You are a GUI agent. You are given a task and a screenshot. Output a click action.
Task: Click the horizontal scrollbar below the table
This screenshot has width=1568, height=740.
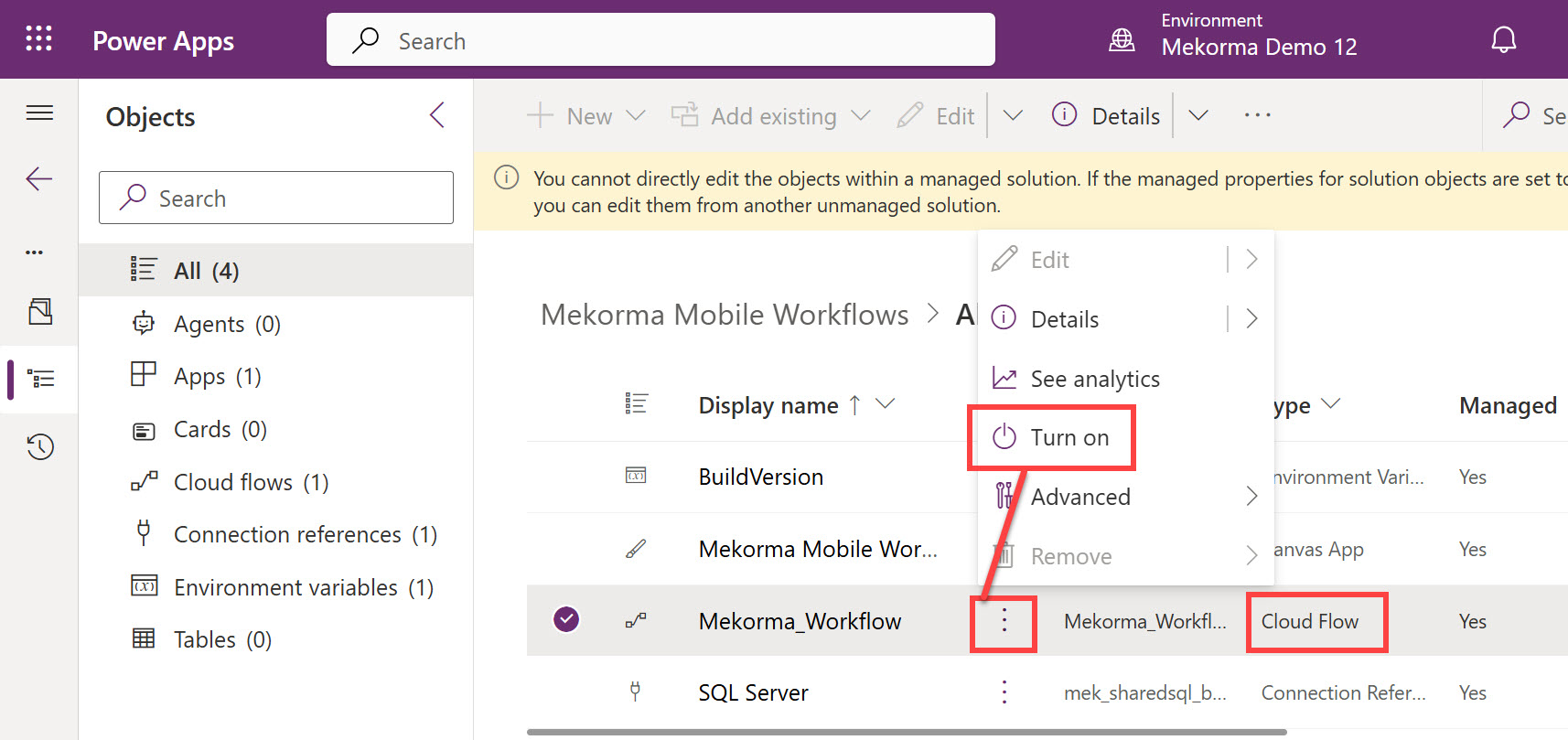coord(906,732)
